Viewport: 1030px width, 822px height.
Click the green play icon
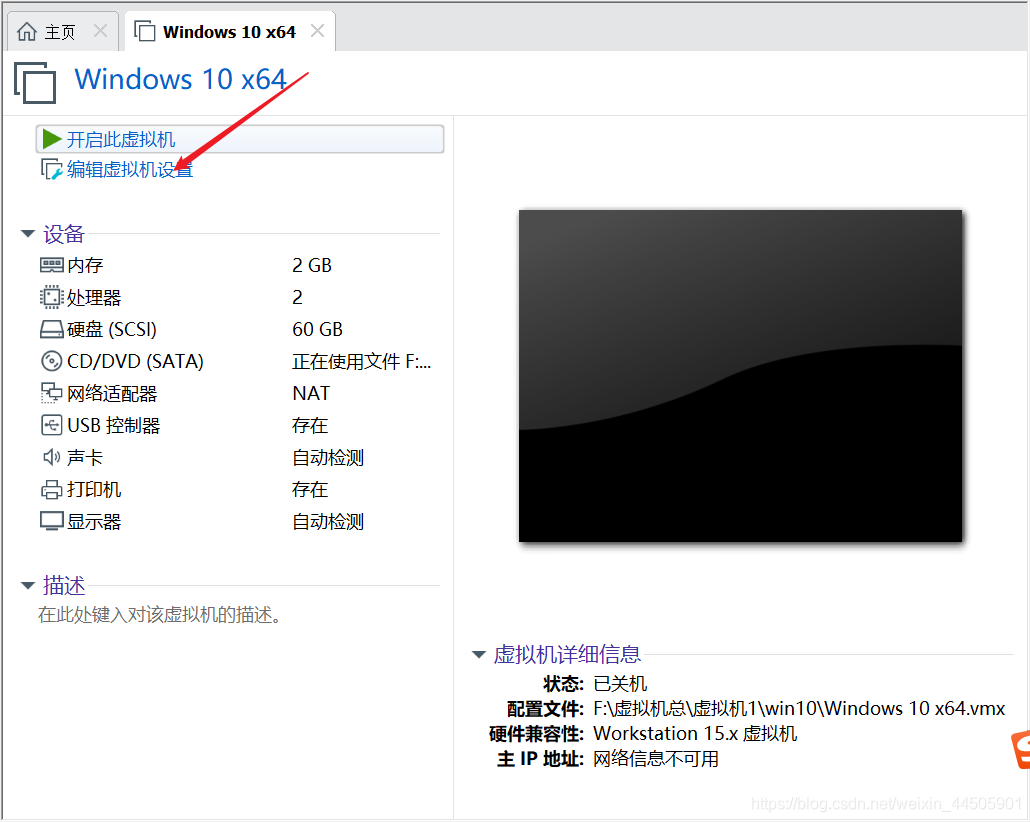pos(52,139)
